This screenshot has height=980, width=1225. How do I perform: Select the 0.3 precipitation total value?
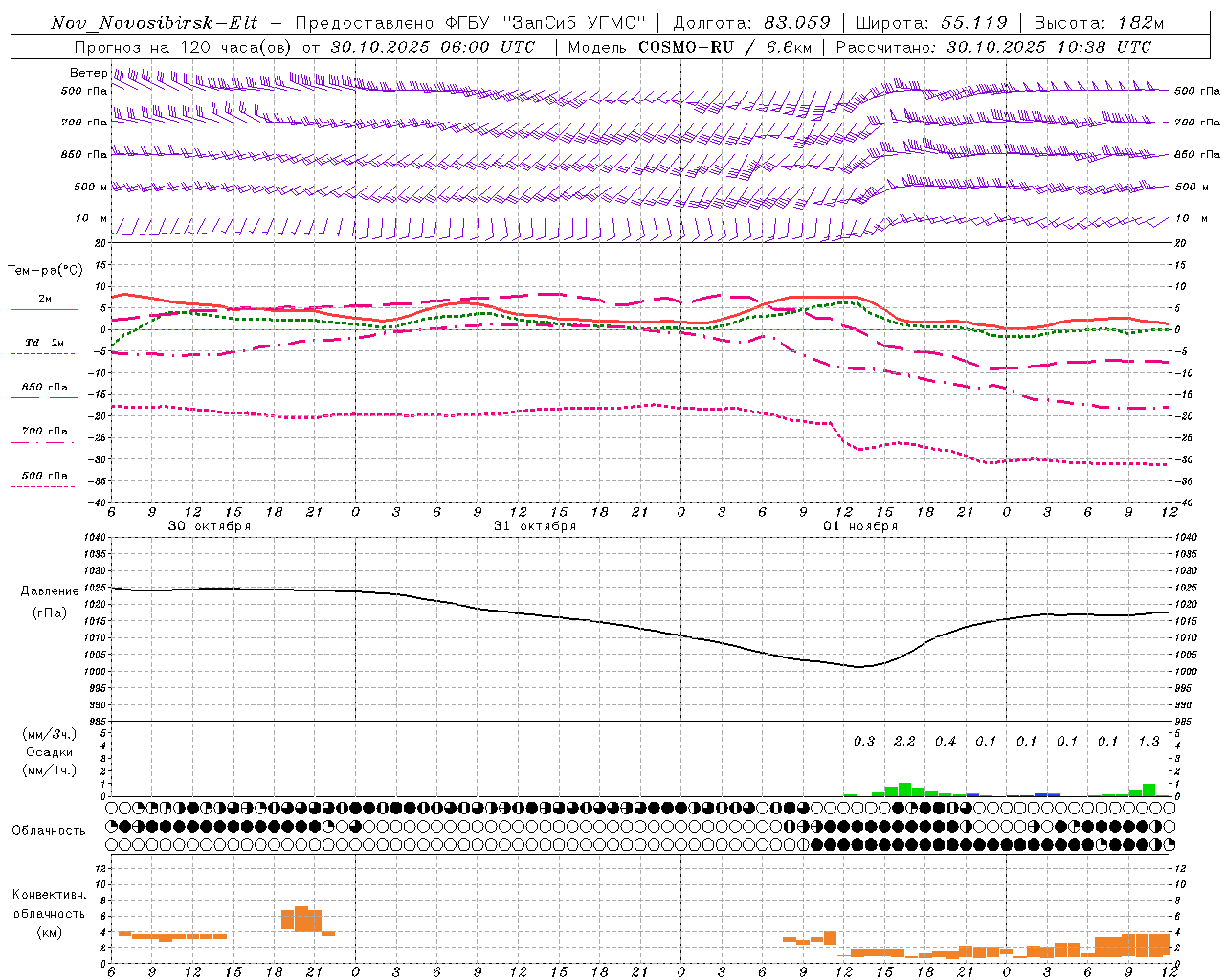pyautogui.click(x=863, y=742)
